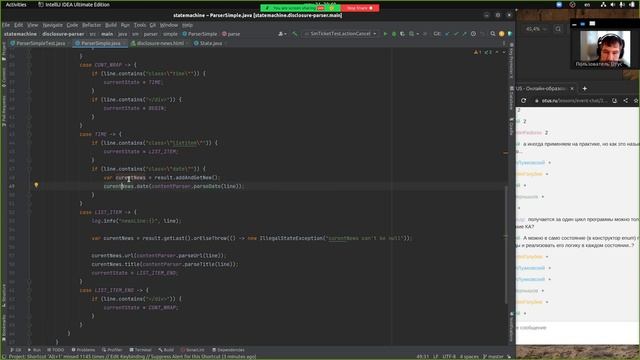Open a new browser tab with the plus
Screen dimensions: 640x360
[584, 89]
